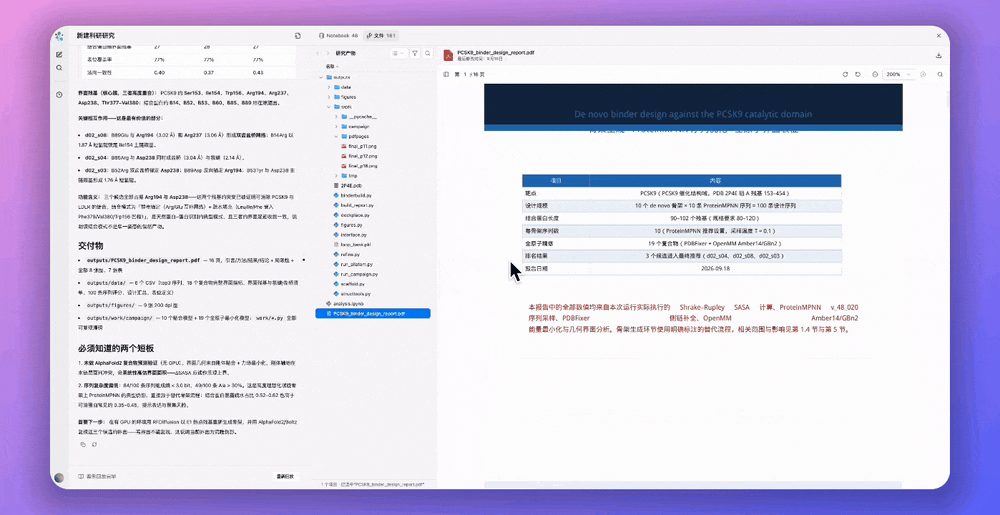Open structtools.py file
The width and height of the screenshot is (1000, 515).
(x=352, y=294)
